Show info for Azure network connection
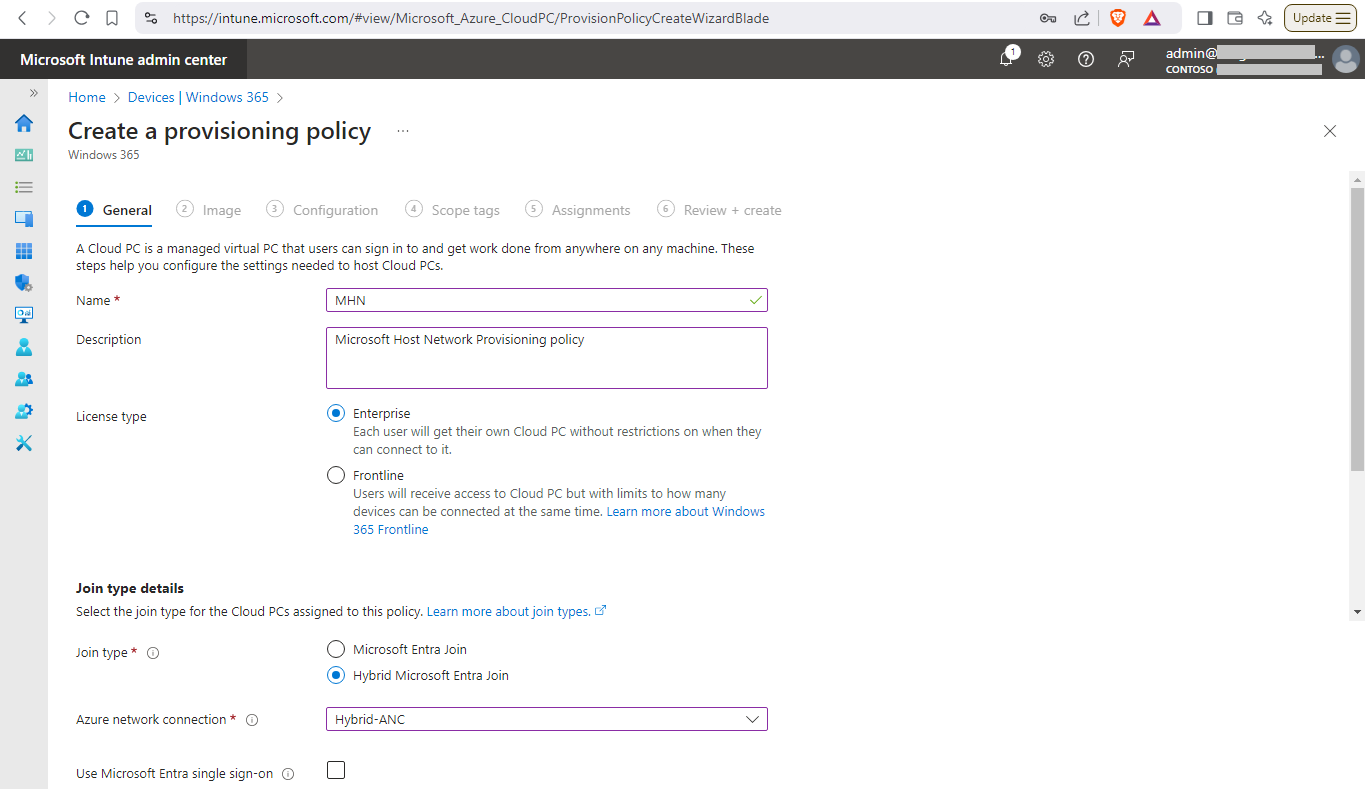Screen dimensions: 1367x789 tap(252, 720)
